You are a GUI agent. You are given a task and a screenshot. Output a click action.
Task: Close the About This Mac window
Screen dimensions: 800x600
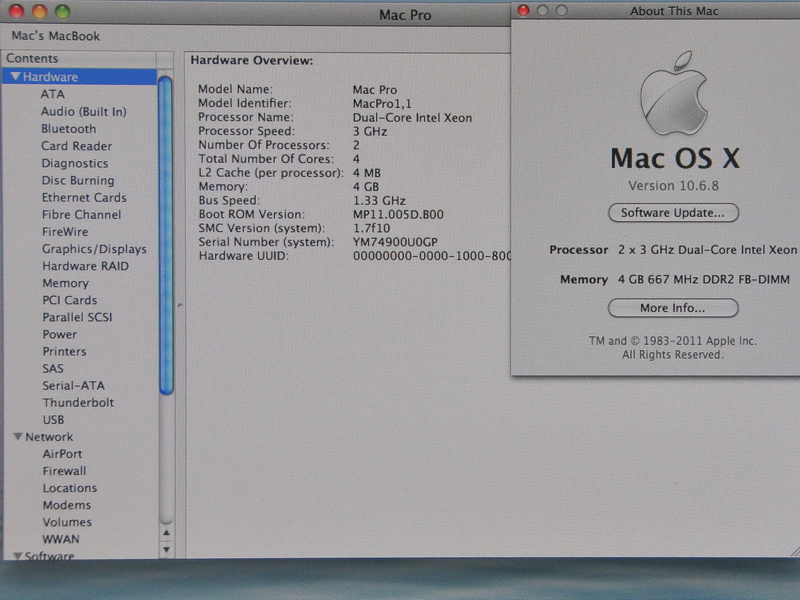(x=523, y=10)
